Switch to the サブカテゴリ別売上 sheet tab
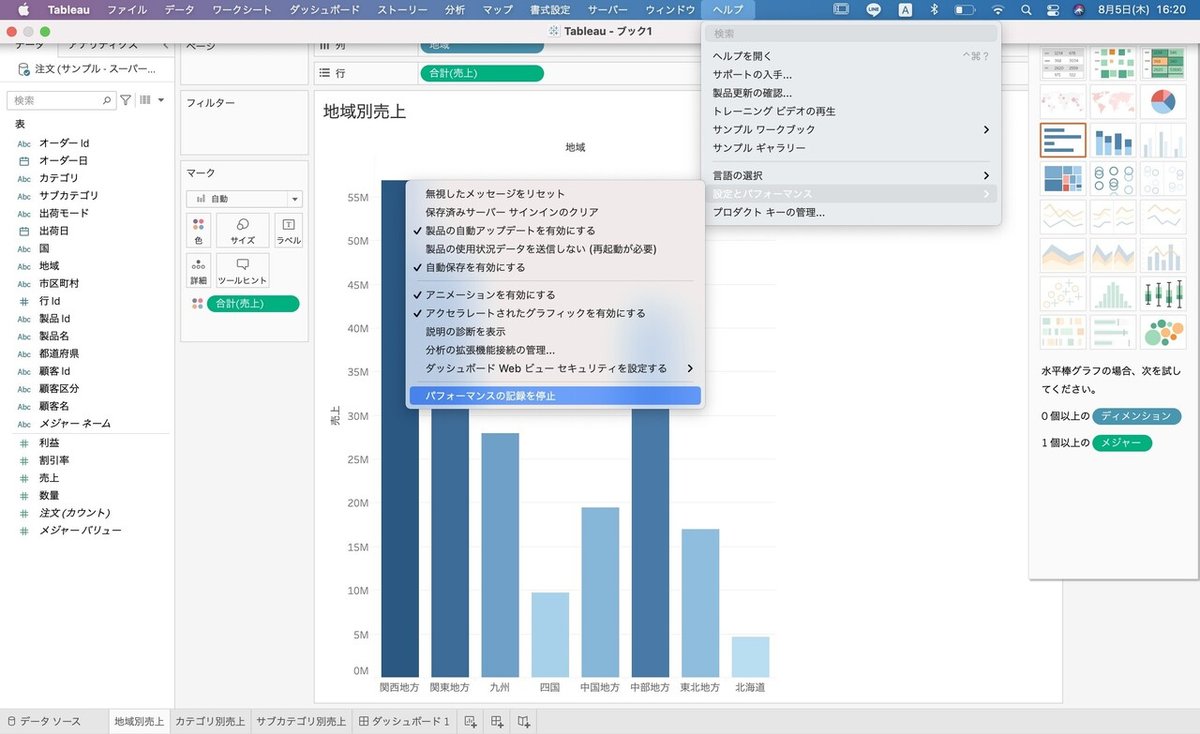This screenshot has width=1200, height=734. click(301, 721)
